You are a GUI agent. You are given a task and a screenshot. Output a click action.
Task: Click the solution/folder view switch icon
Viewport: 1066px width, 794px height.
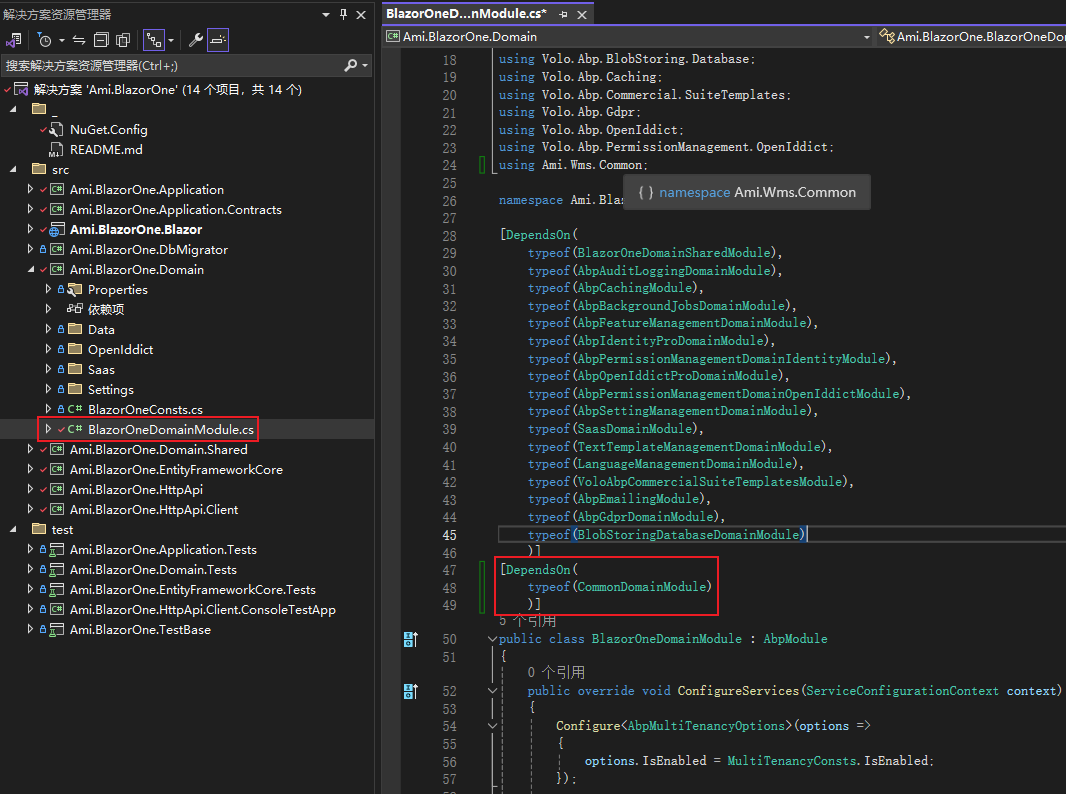click(x=14, y=40)
